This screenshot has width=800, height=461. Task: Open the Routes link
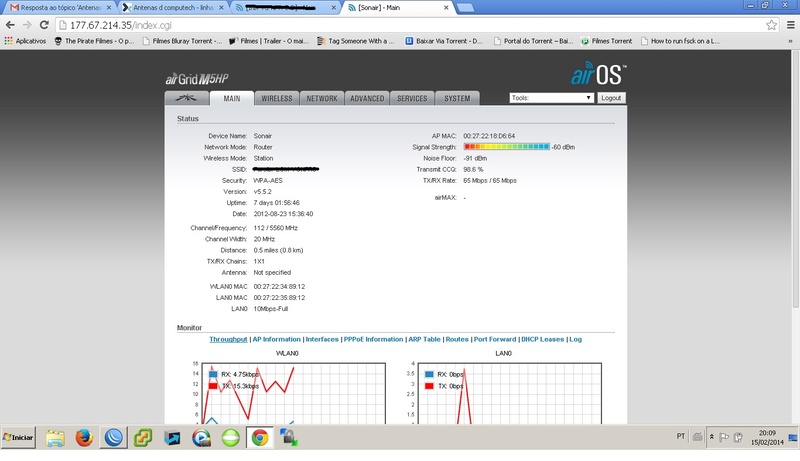click(x=457, y=339)
